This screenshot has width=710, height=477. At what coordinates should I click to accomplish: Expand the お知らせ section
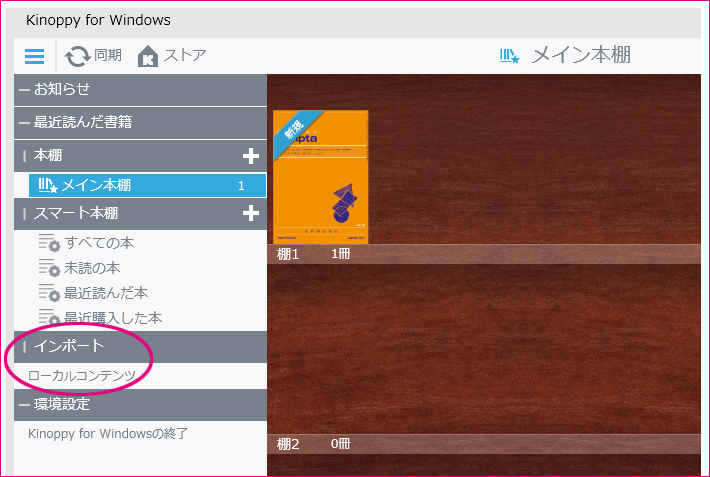(140, 89)
